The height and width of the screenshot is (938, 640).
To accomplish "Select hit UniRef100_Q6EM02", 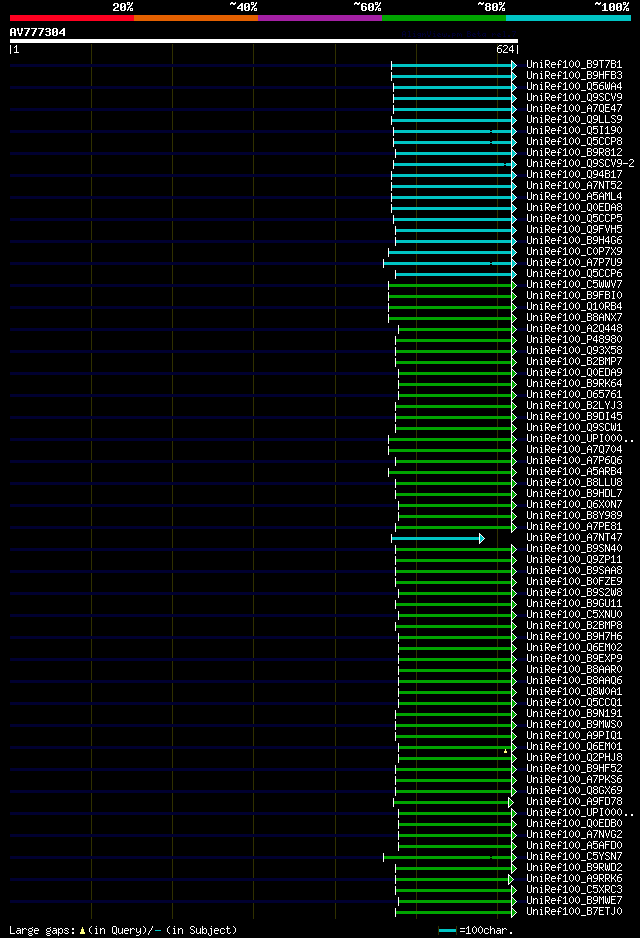I will tap(574, 647).
